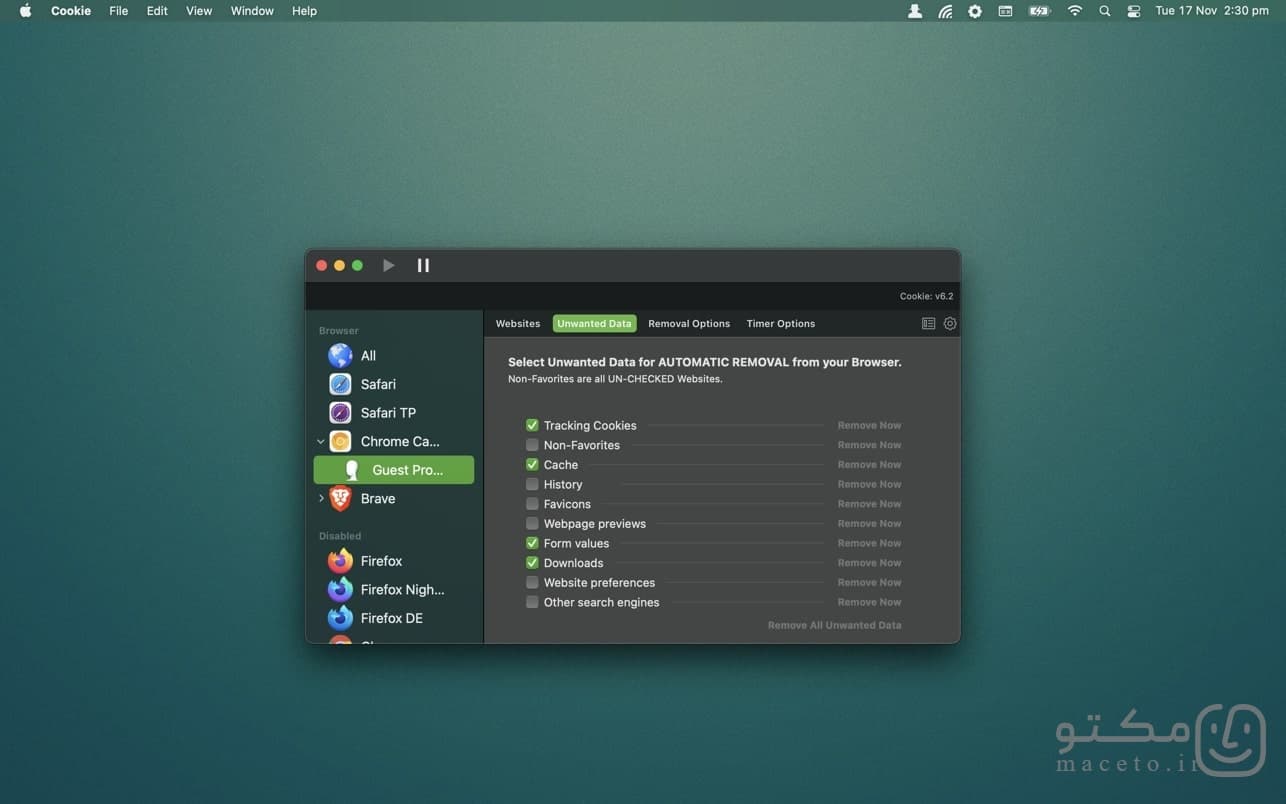
Task: Collapse the Chrome Canary profile list
Action: tap(321, 441)
